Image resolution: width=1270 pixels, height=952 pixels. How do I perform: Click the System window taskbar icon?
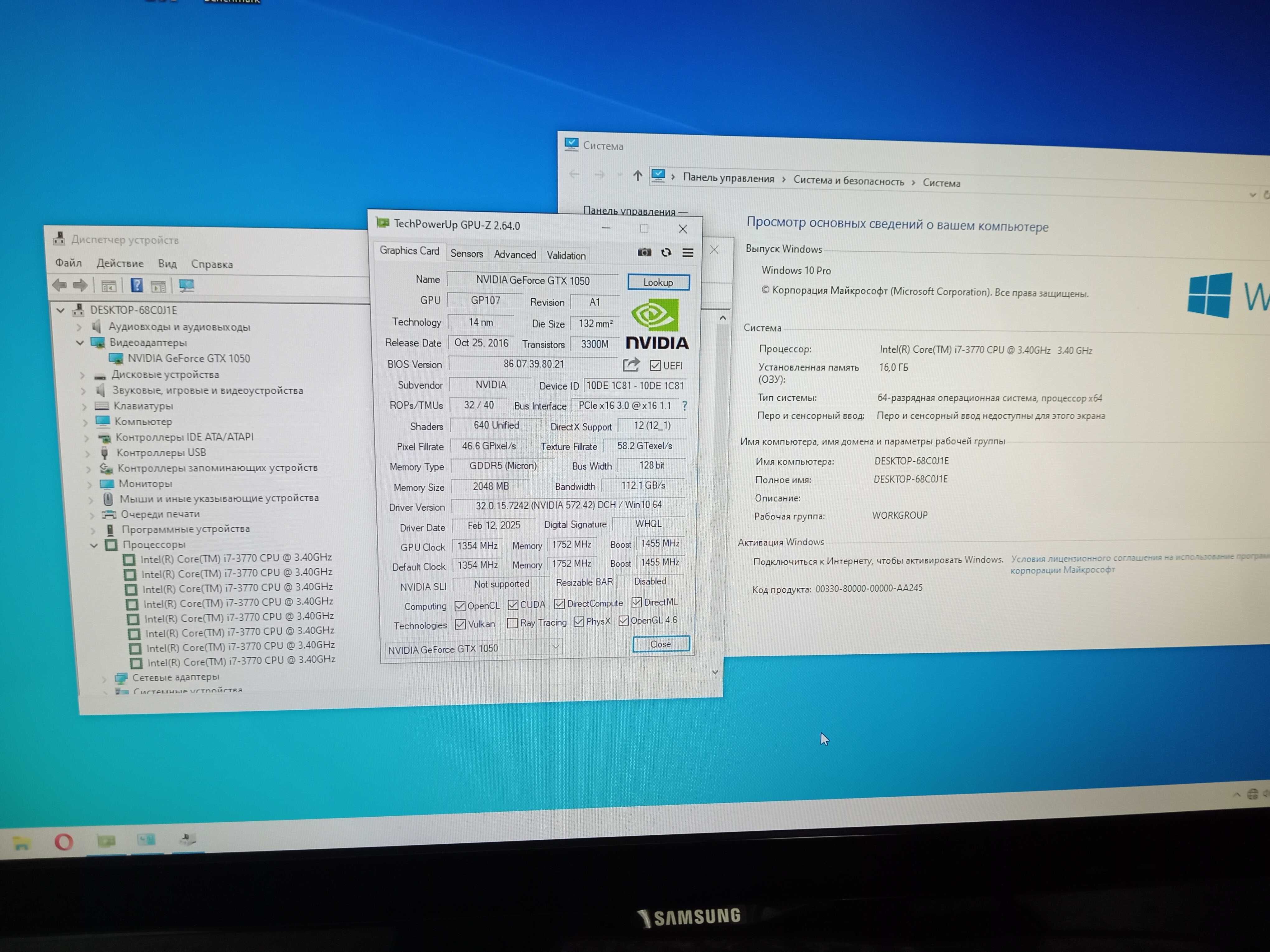coord(146,840)
